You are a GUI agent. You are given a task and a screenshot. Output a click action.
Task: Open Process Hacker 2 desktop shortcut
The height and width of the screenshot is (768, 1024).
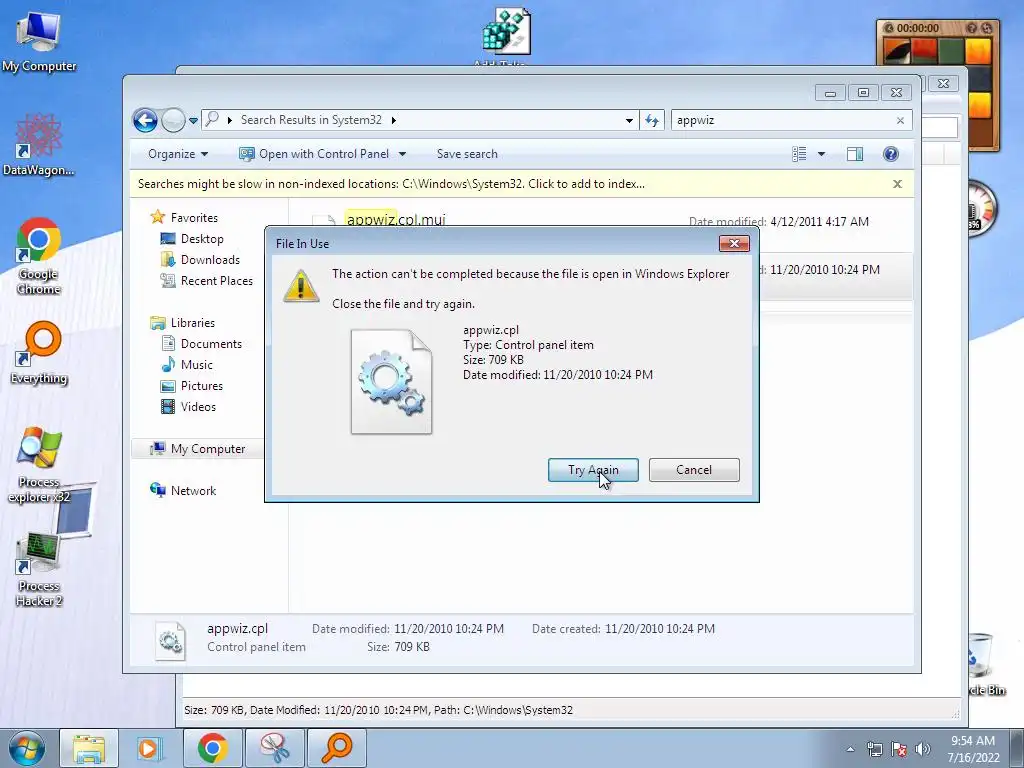(x=39, y=569)
